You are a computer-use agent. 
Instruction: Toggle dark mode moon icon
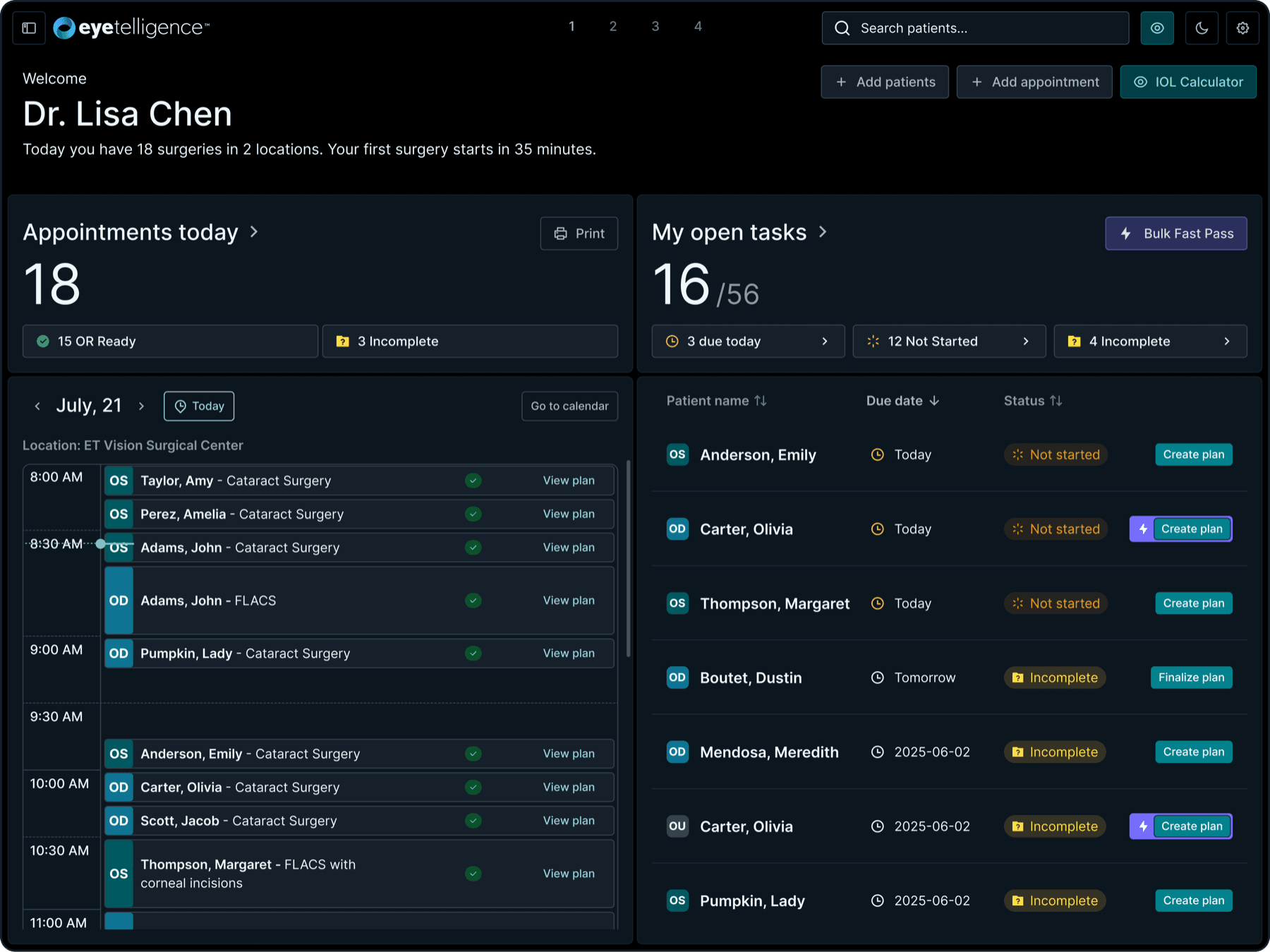coord(1202,28)
